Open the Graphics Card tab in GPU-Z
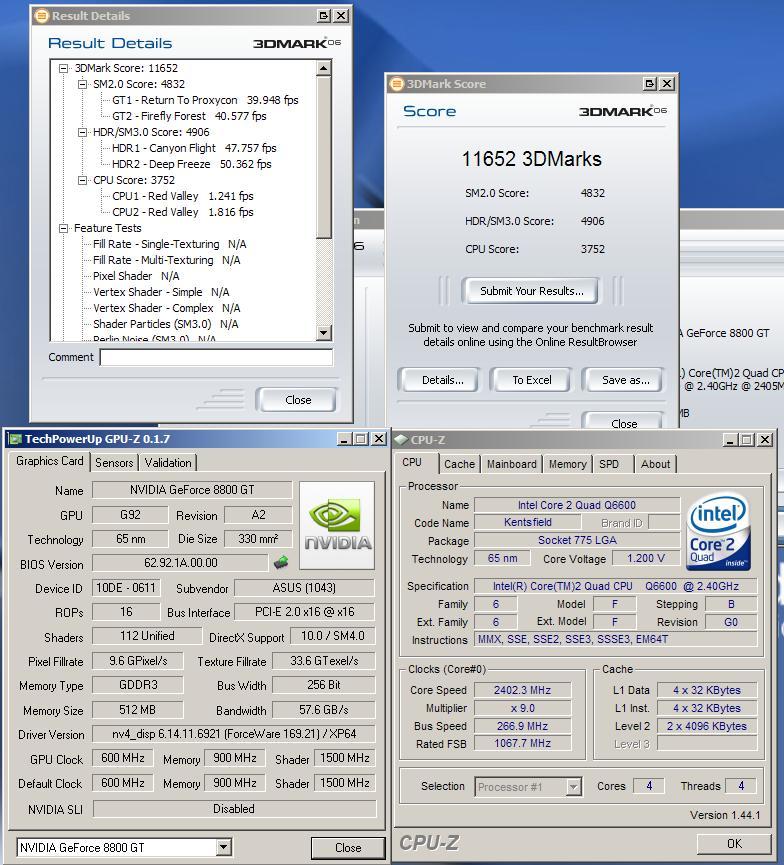 click(x=50, y=461)
